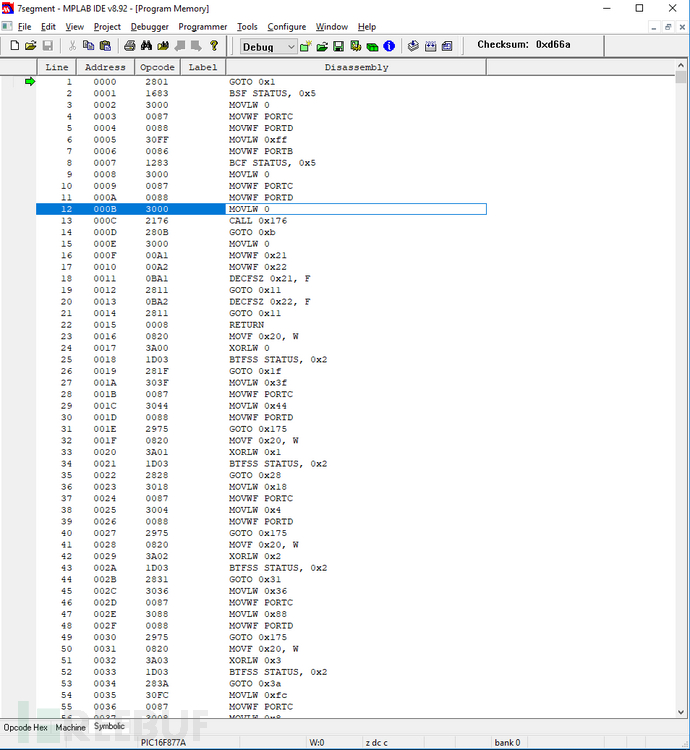Click the Opcode column header
The image size is (690, 750).
pos(157,67)
